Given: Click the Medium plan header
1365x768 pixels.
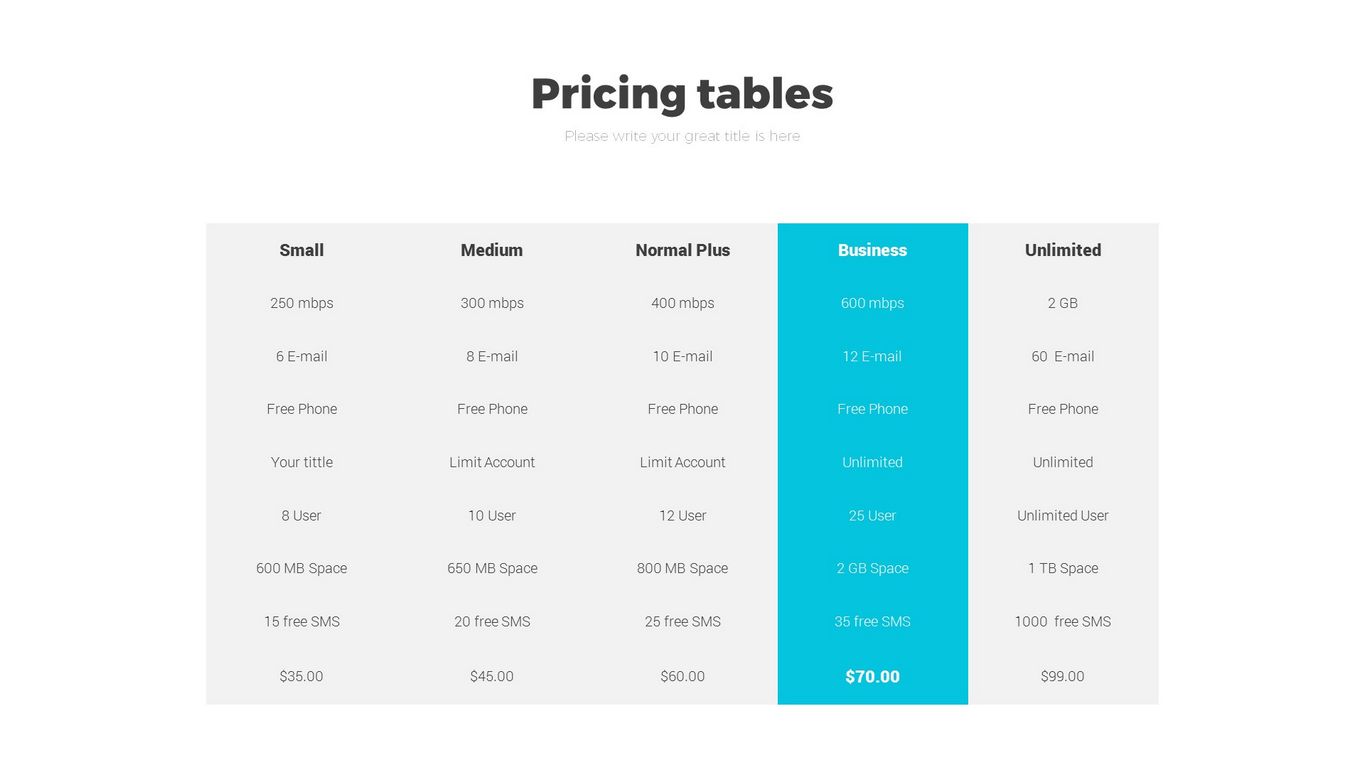Looking at the screenshot, I should (x=492, y=250).
